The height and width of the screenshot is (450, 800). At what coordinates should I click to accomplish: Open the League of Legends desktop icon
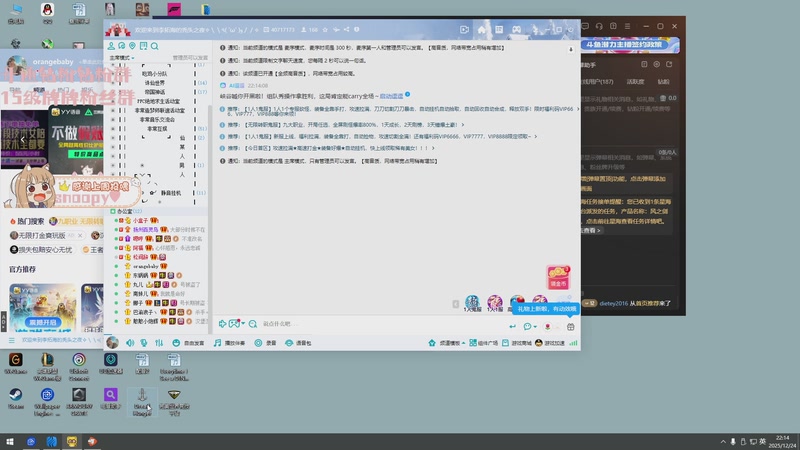pyautogui.click(x=47, y=366)
